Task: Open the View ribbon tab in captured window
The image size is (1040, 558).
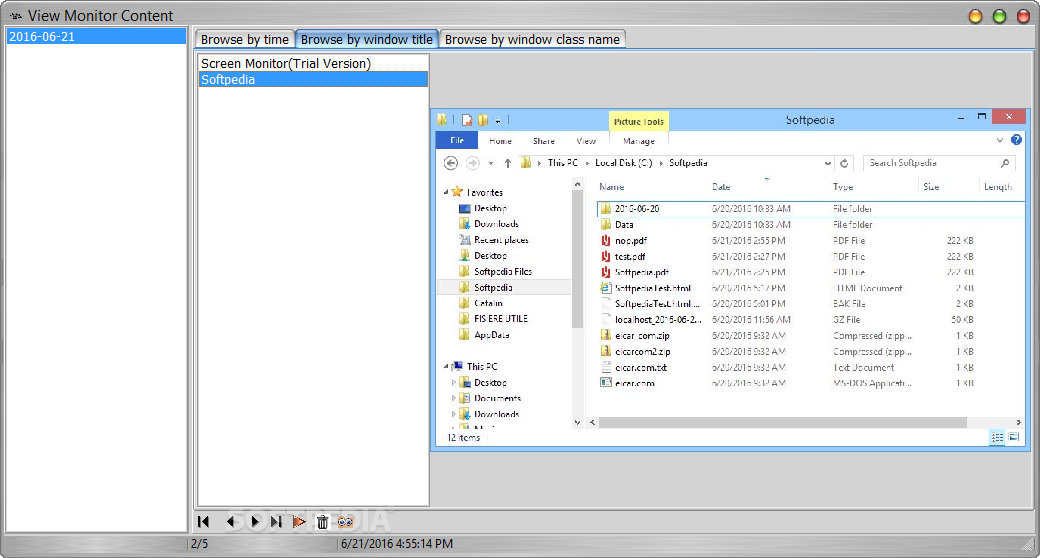Action: click(x=586, y=141)
